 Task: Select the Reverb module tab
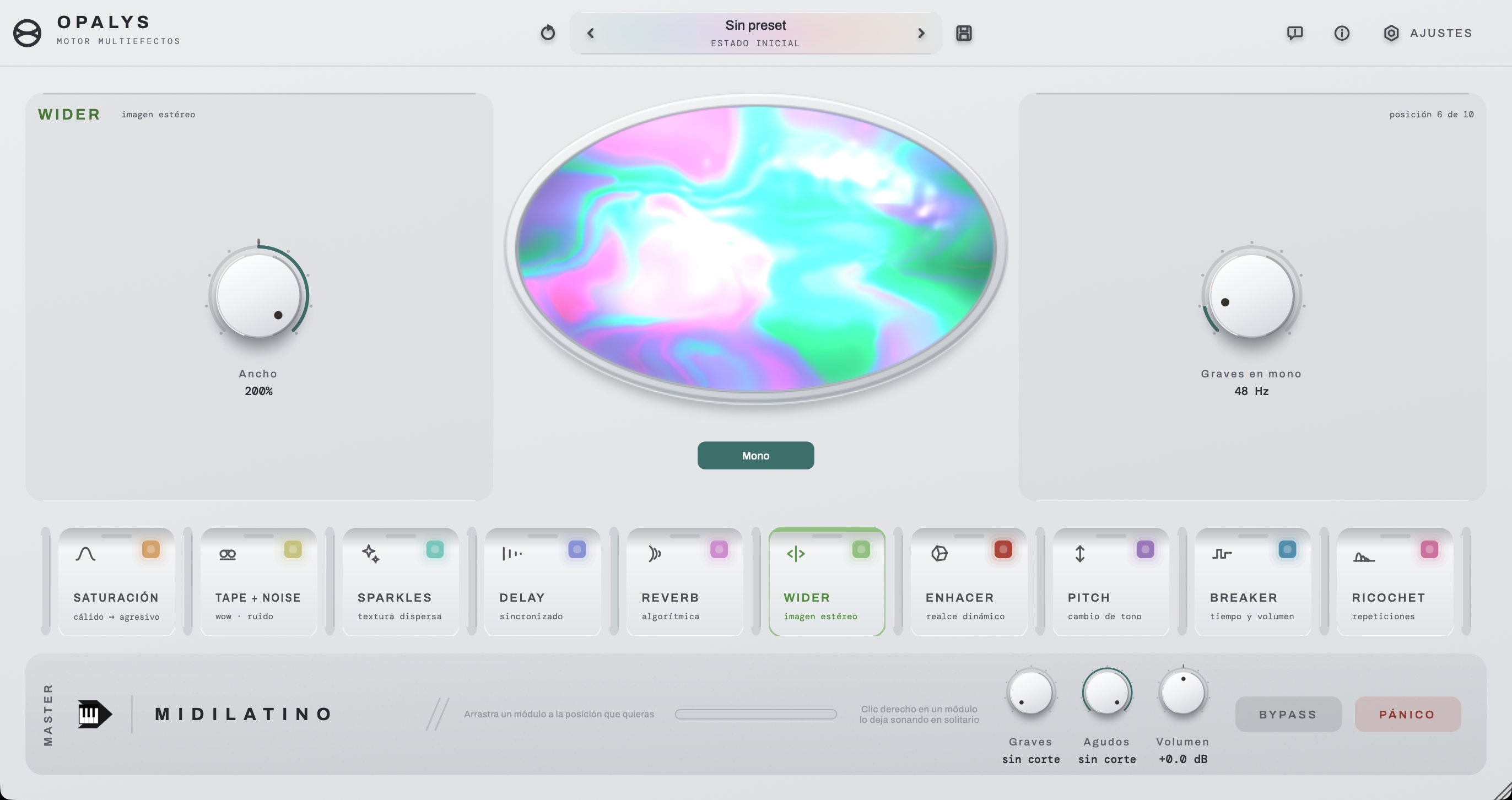(x=684, y=581)
